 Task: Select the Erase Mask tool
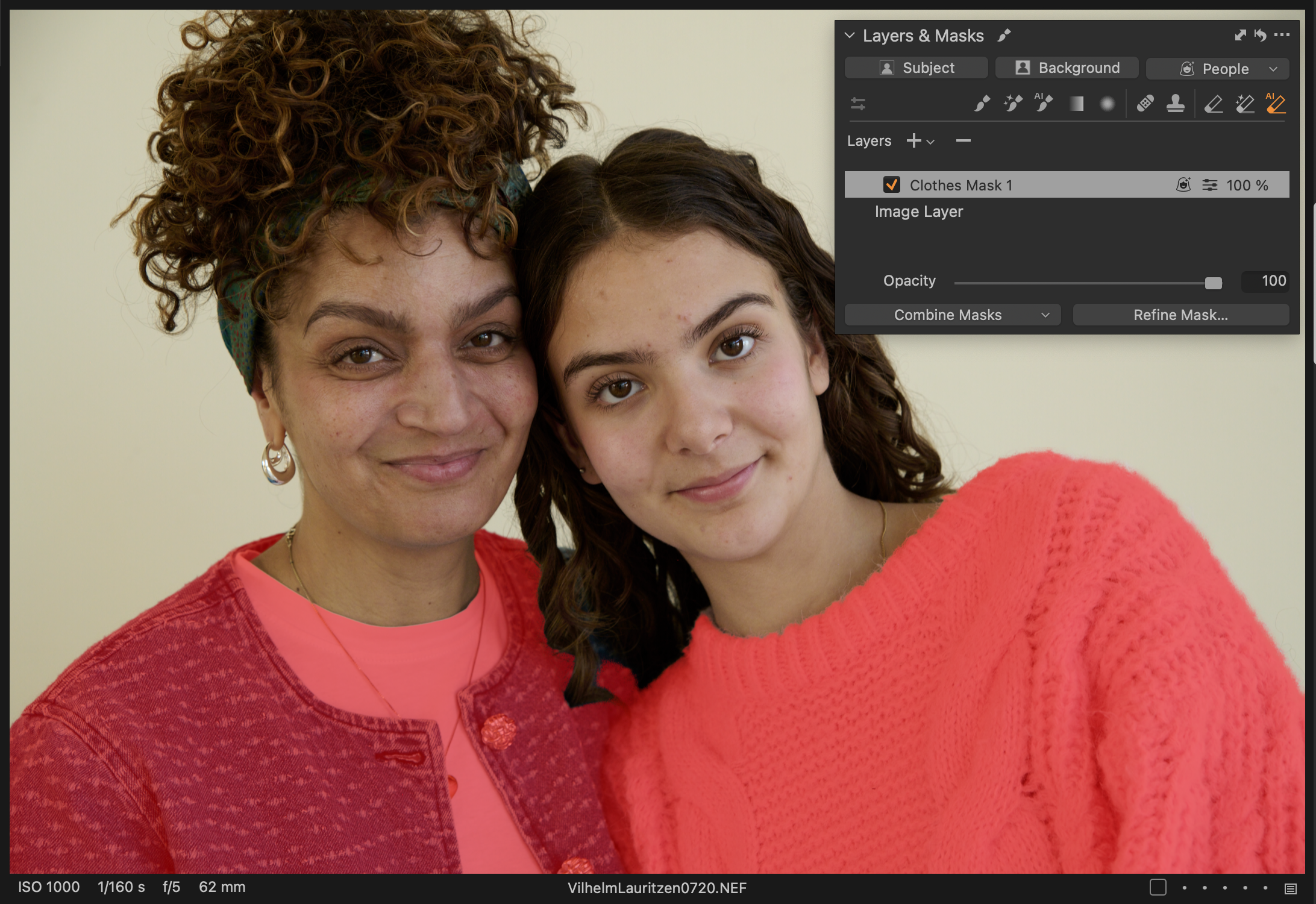tap(1213, 104)
